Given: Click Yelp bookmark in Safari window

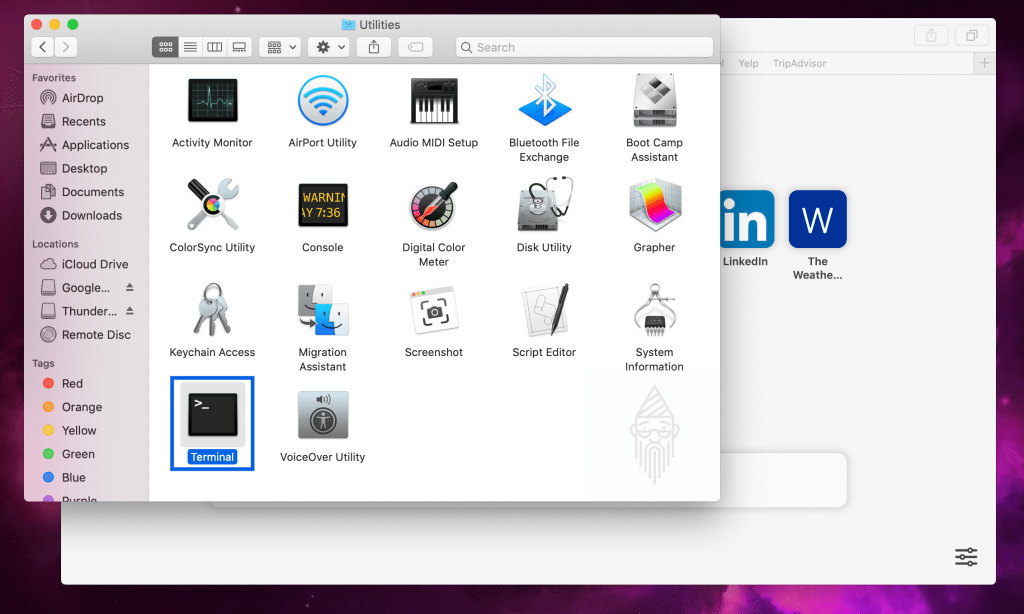Looking at the screenshot, I should click(x=748, y=63).
